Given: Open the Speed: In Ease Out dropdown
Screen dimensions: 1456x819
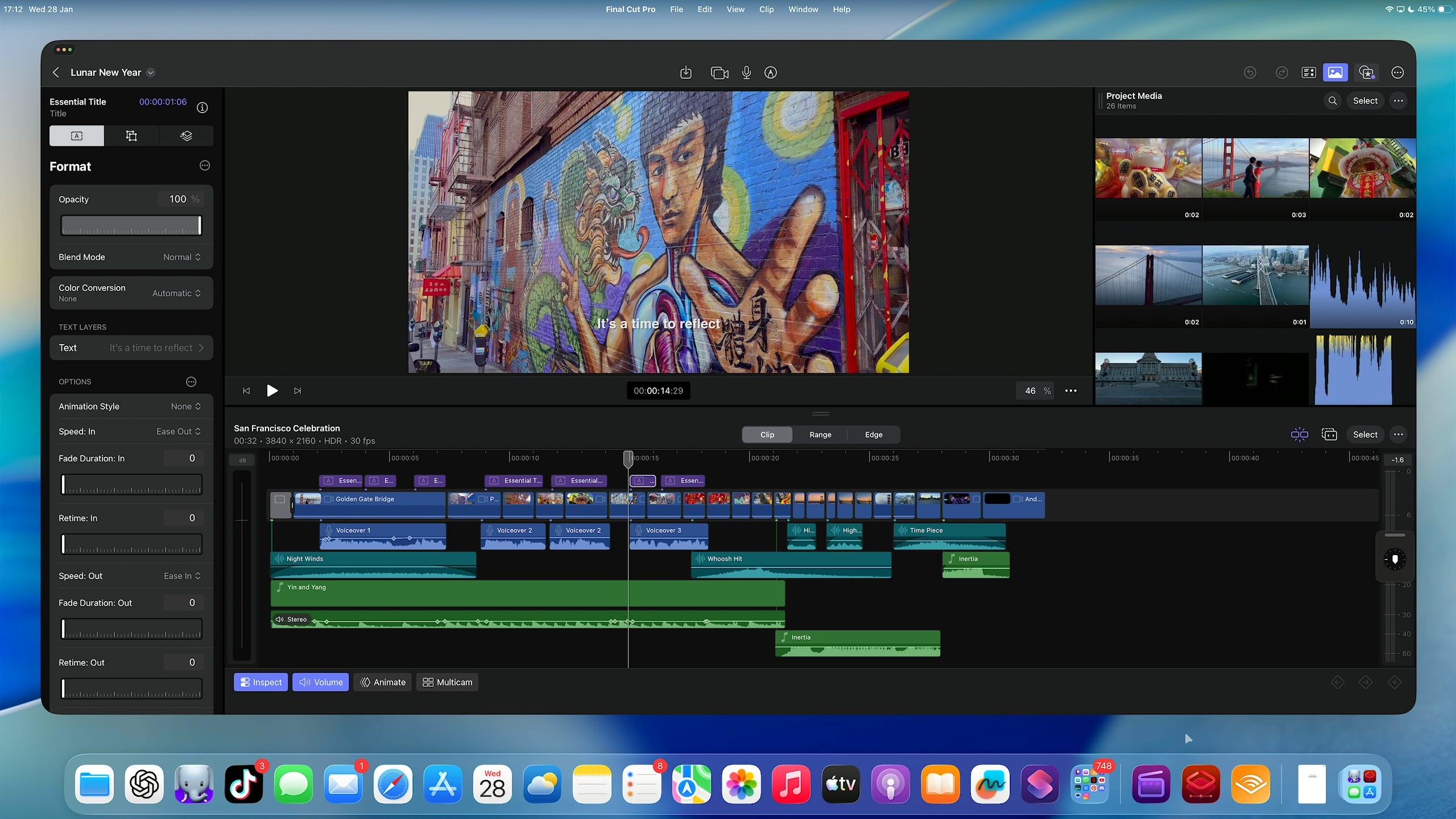Looking at the screenshot, I should [179, 431].
